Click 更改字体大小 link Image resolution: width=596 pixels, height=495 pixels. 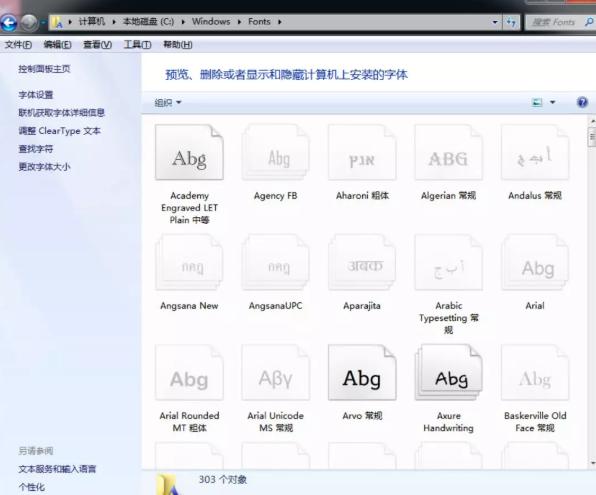point(44,167)
